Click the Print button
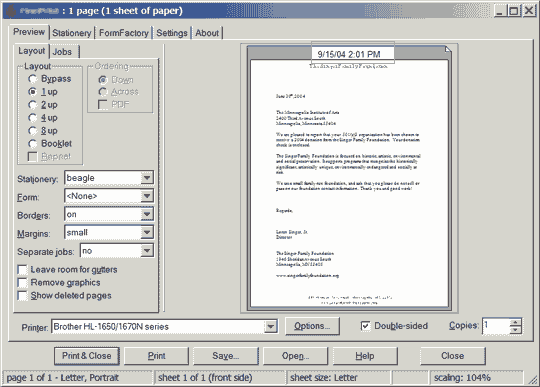The width and height of the screenshot is (540, 387). (156, 356)
